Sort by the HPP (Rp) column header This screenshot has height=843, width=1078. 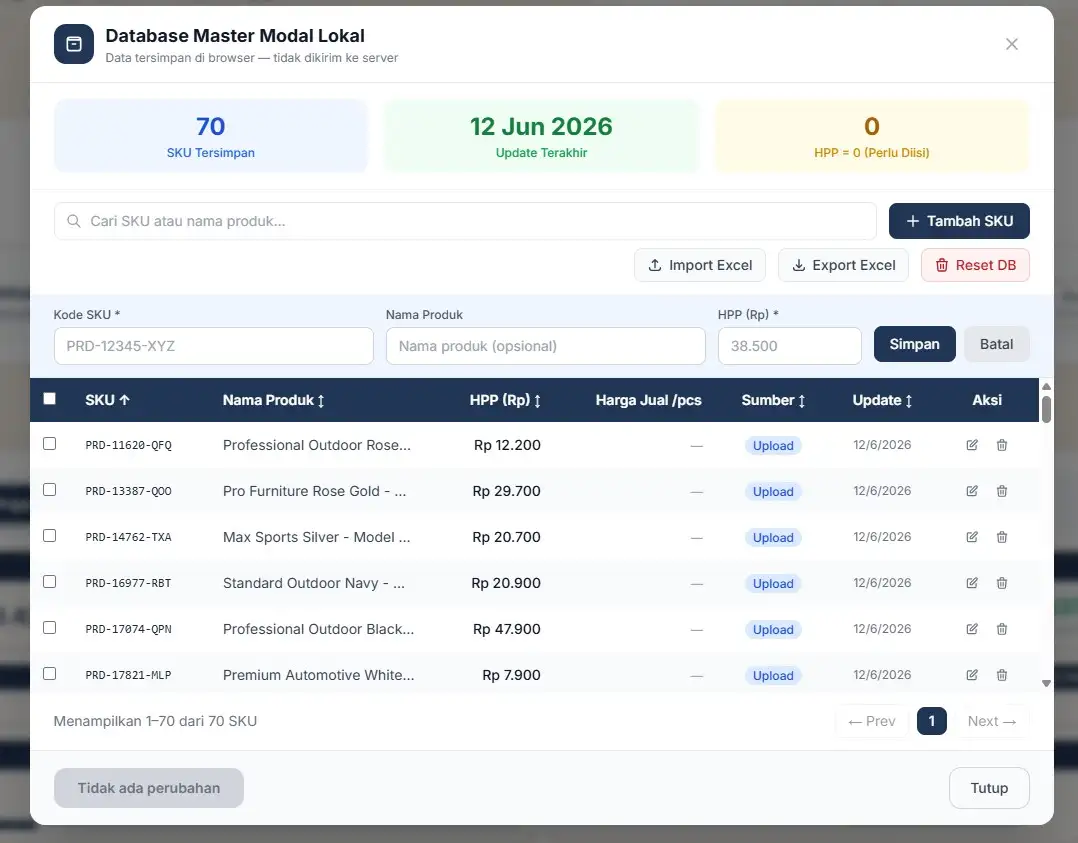coord(505,400)
